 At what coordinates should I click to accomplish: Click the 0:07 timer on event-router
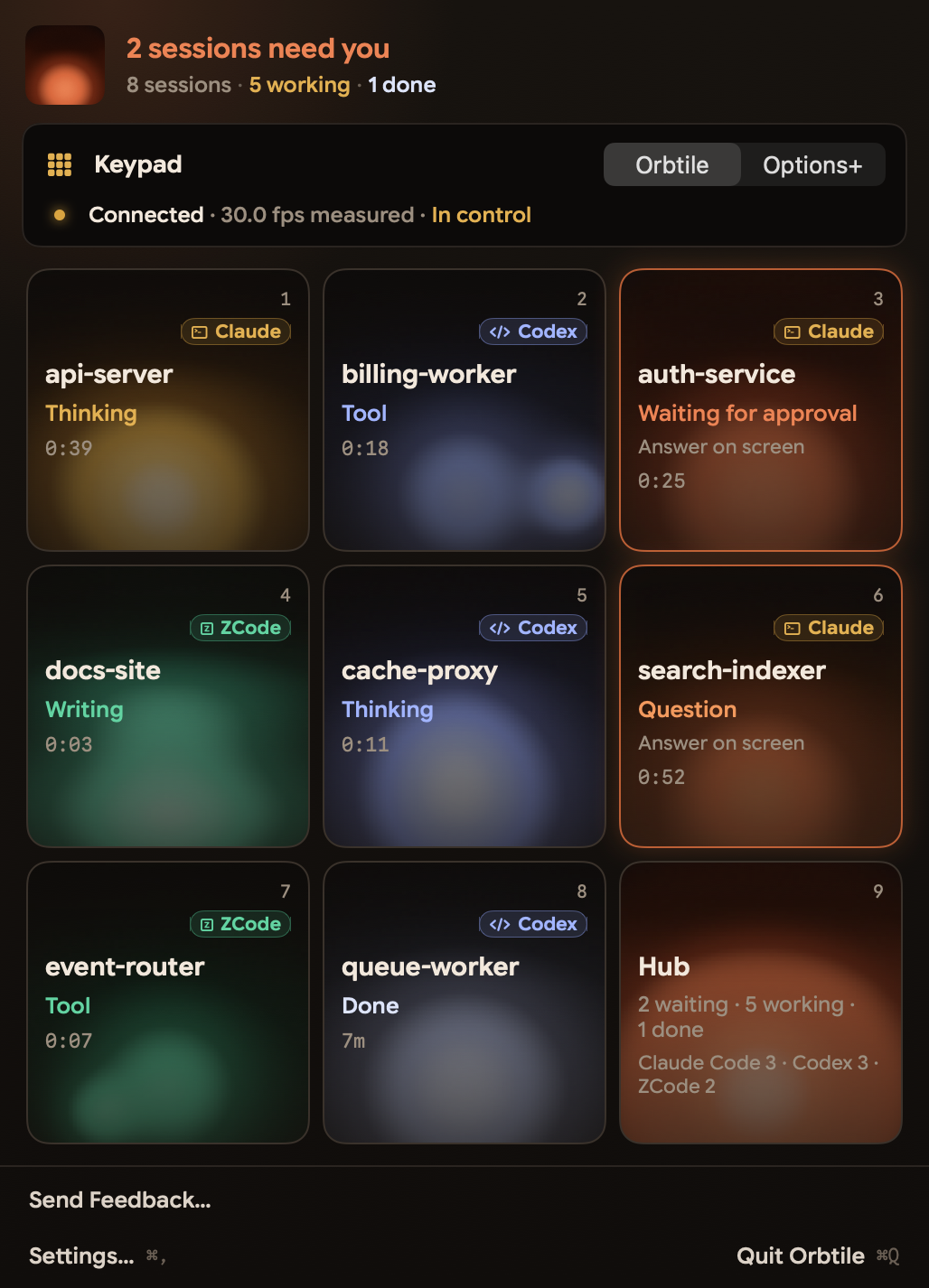pos(69,1041)
